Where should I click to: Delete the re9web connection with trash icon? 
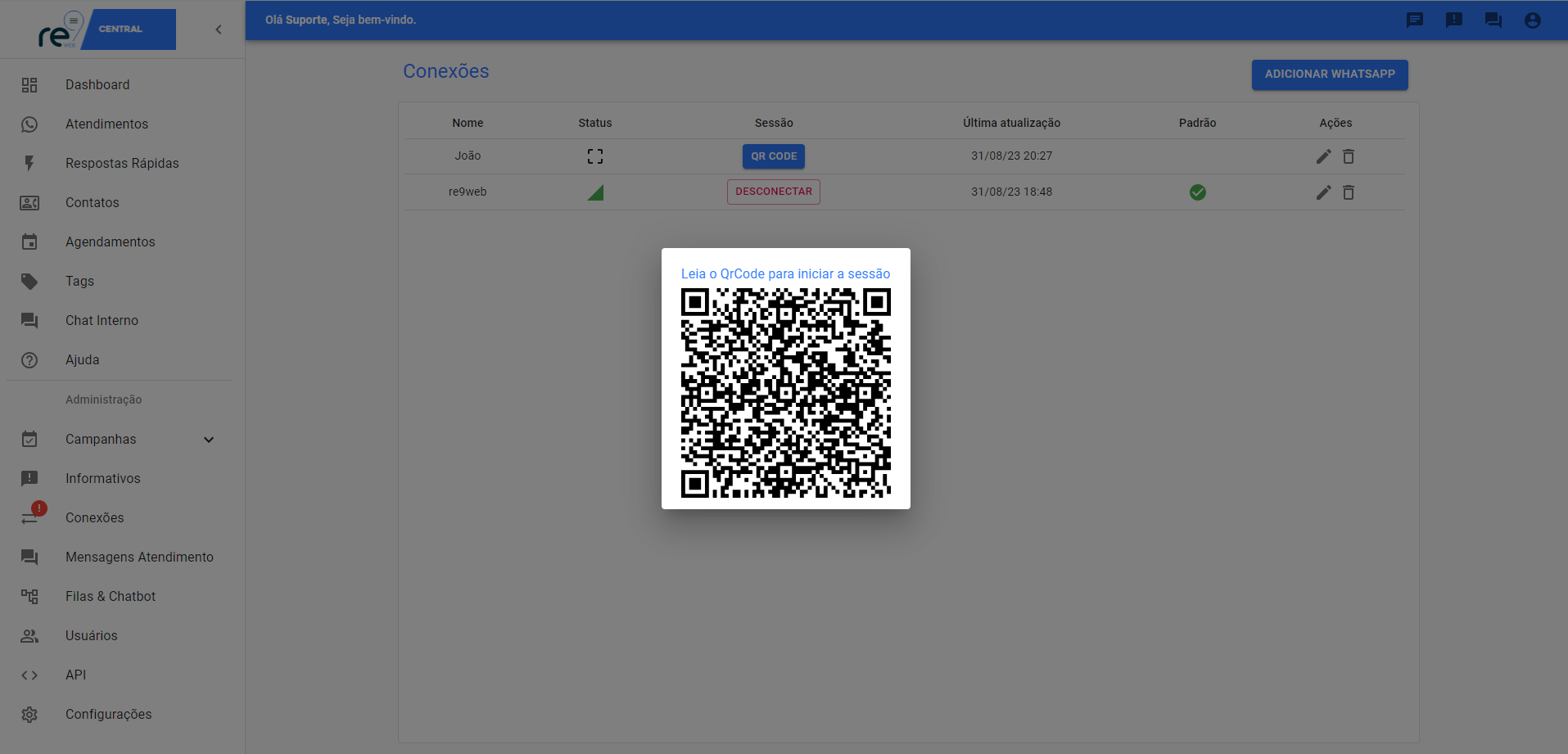1349,192
